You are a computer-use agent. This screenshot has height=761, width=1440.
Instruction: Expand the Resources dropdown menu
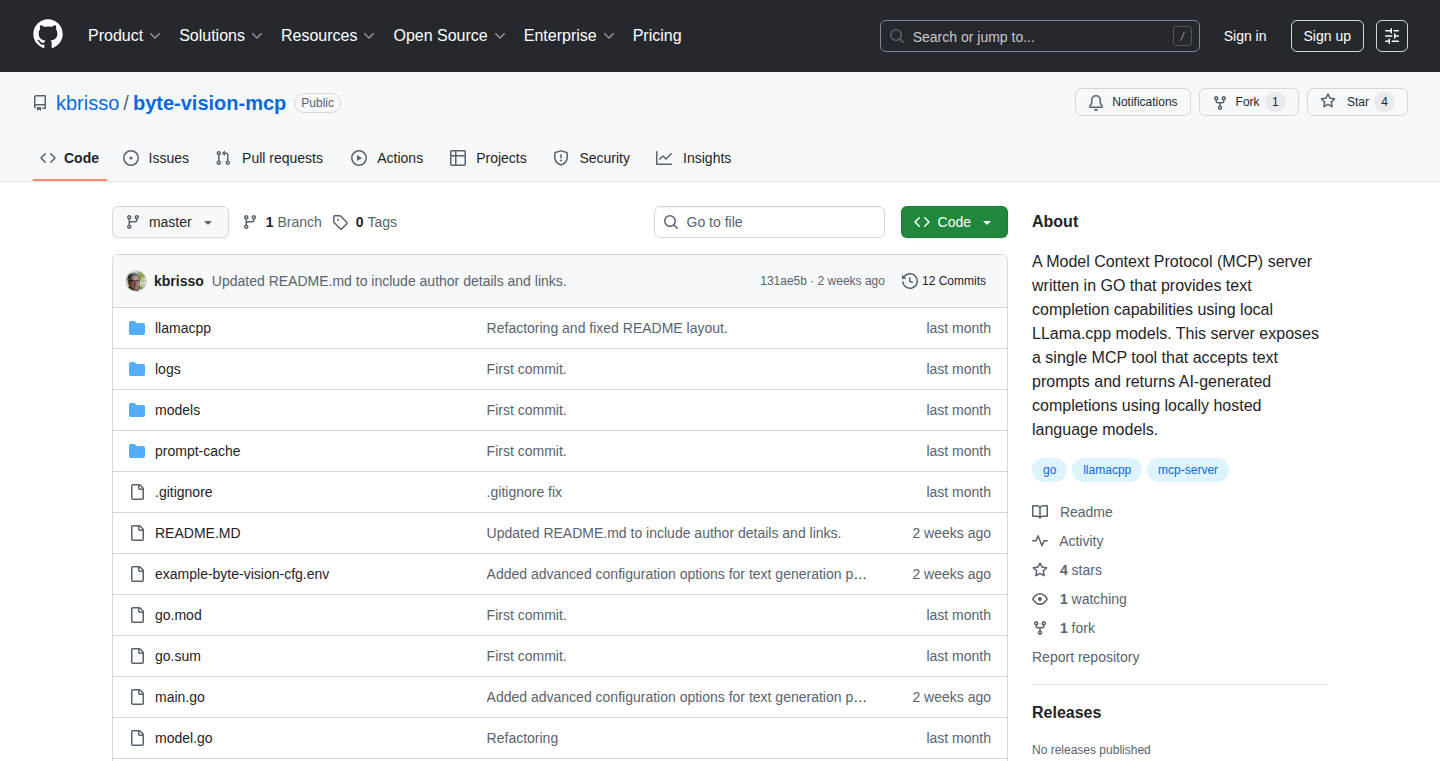[328, 35]
